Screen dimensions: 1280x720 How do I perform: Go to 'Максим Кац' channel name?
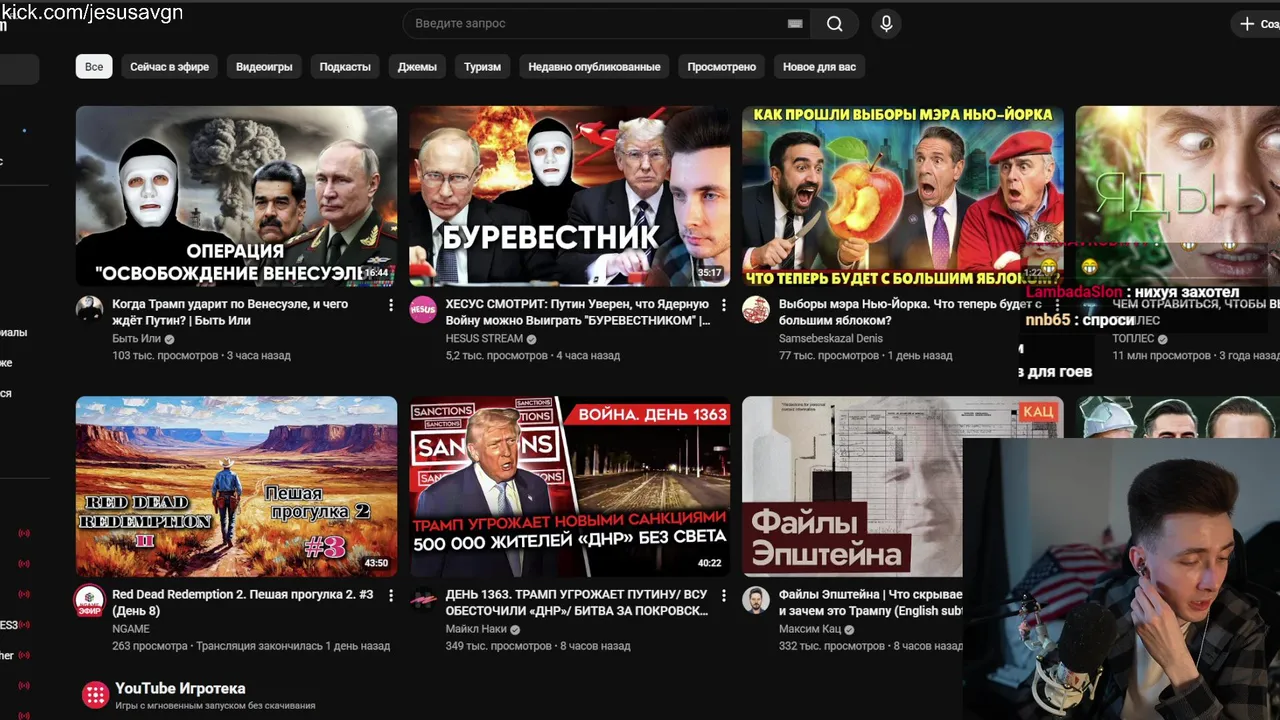pyautogui.click(x=809, y=629)
